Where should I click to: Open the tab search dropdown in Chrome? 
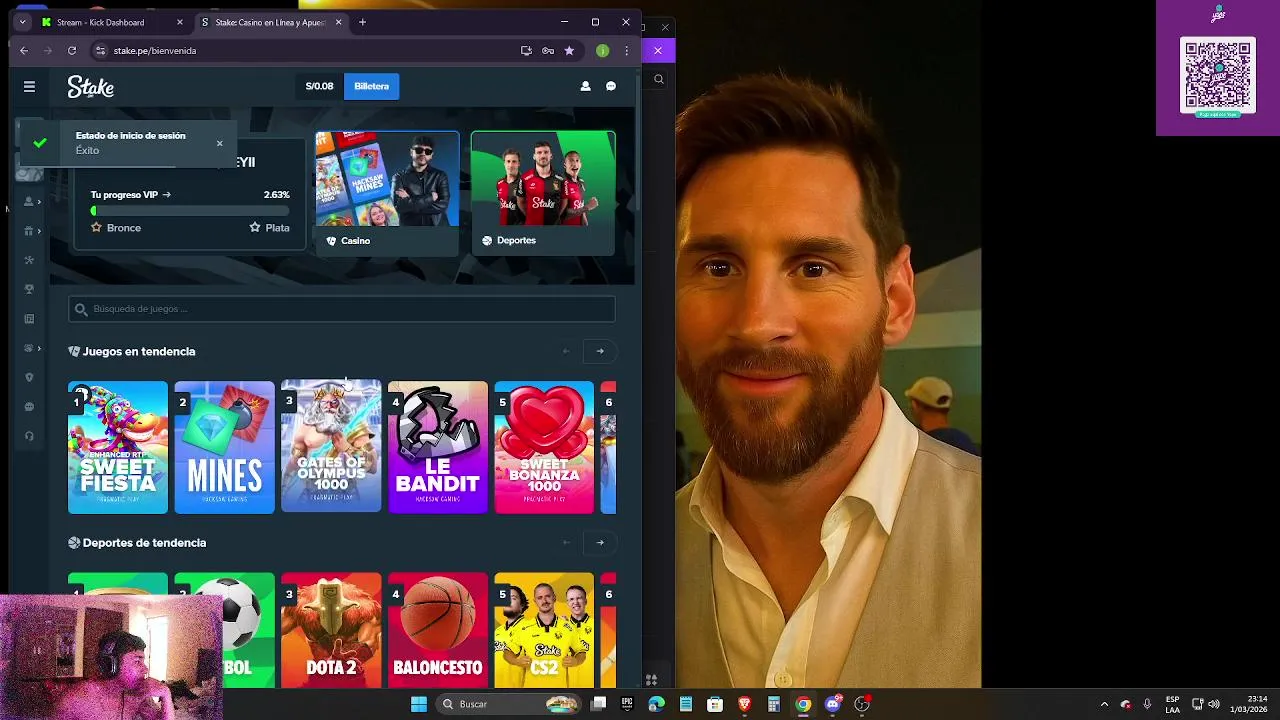click(22, 22)
